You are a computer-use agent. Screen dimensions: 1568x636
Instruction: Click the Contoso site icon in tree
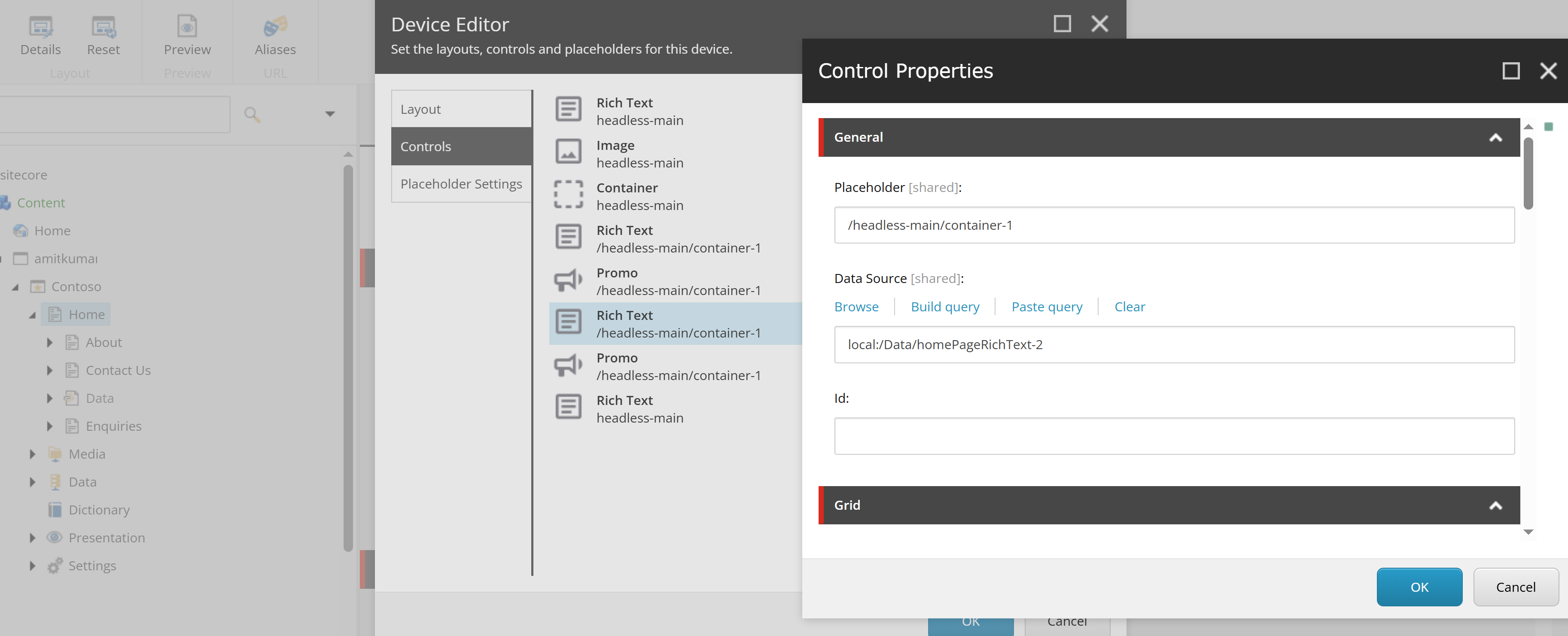[38, 287]
